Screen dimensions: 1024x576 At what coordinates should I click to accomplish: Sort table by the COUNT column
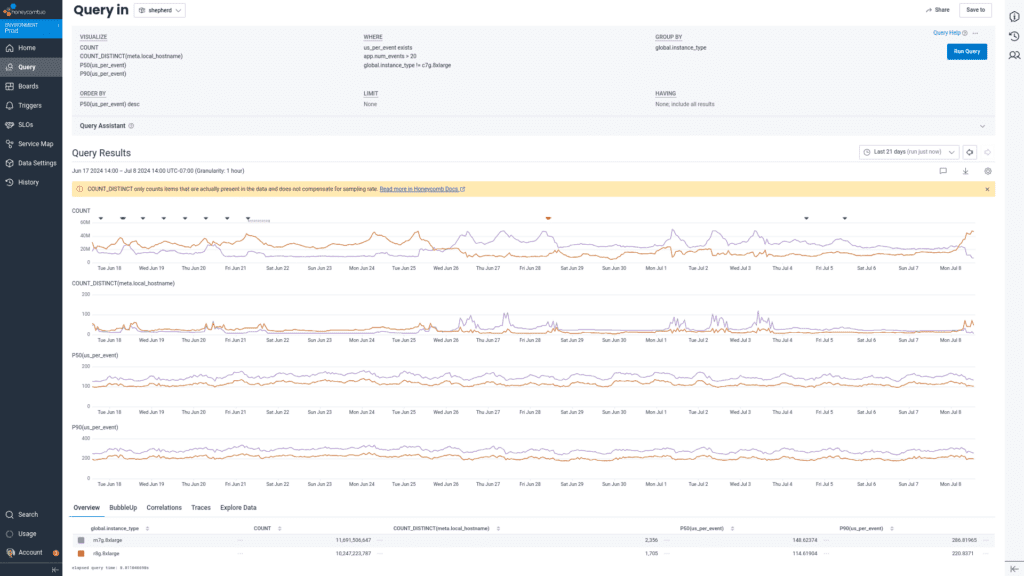[262, 527]
